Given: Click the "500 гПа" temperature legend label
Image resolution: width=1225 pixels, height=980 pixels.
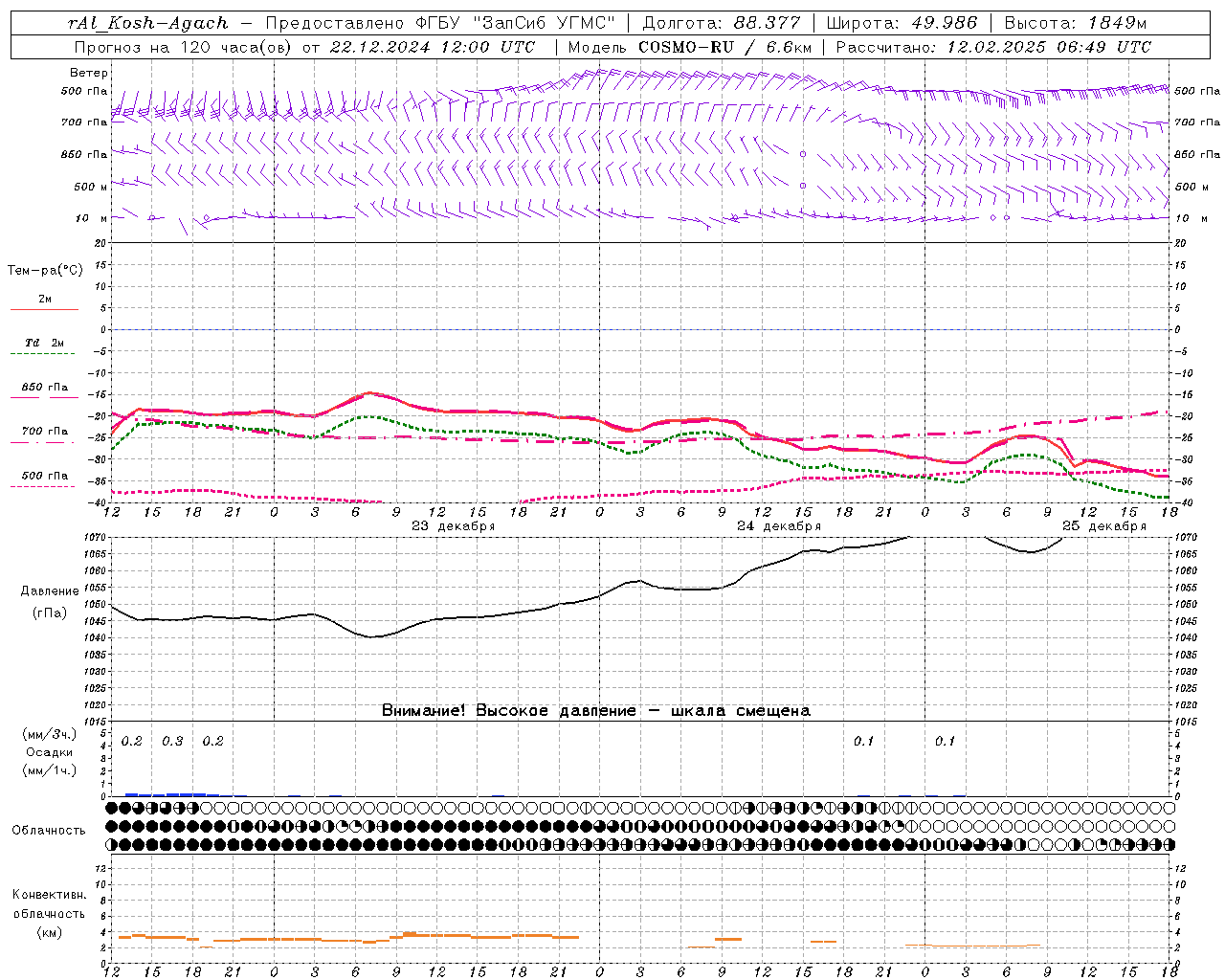Looking at the screenshot, I should 45,476.
